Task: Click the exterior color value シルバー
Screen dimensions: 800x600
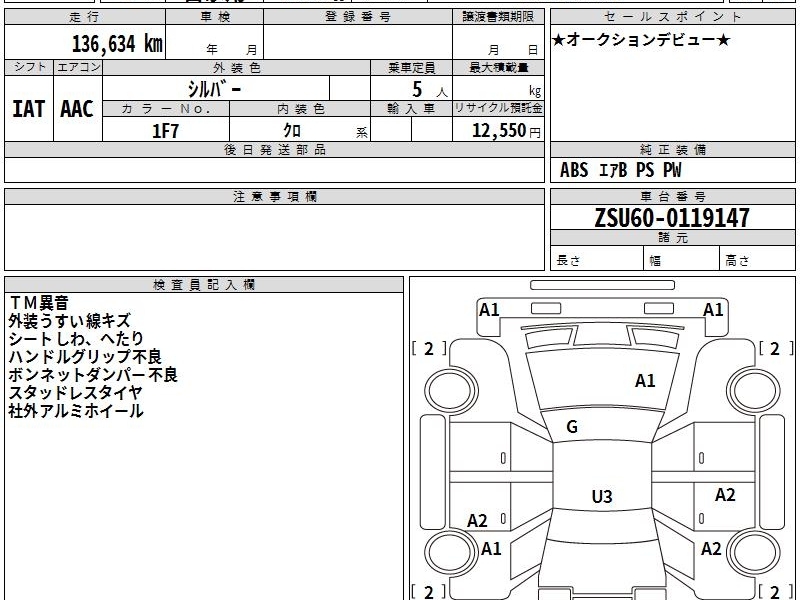Action: pos(214,90)
